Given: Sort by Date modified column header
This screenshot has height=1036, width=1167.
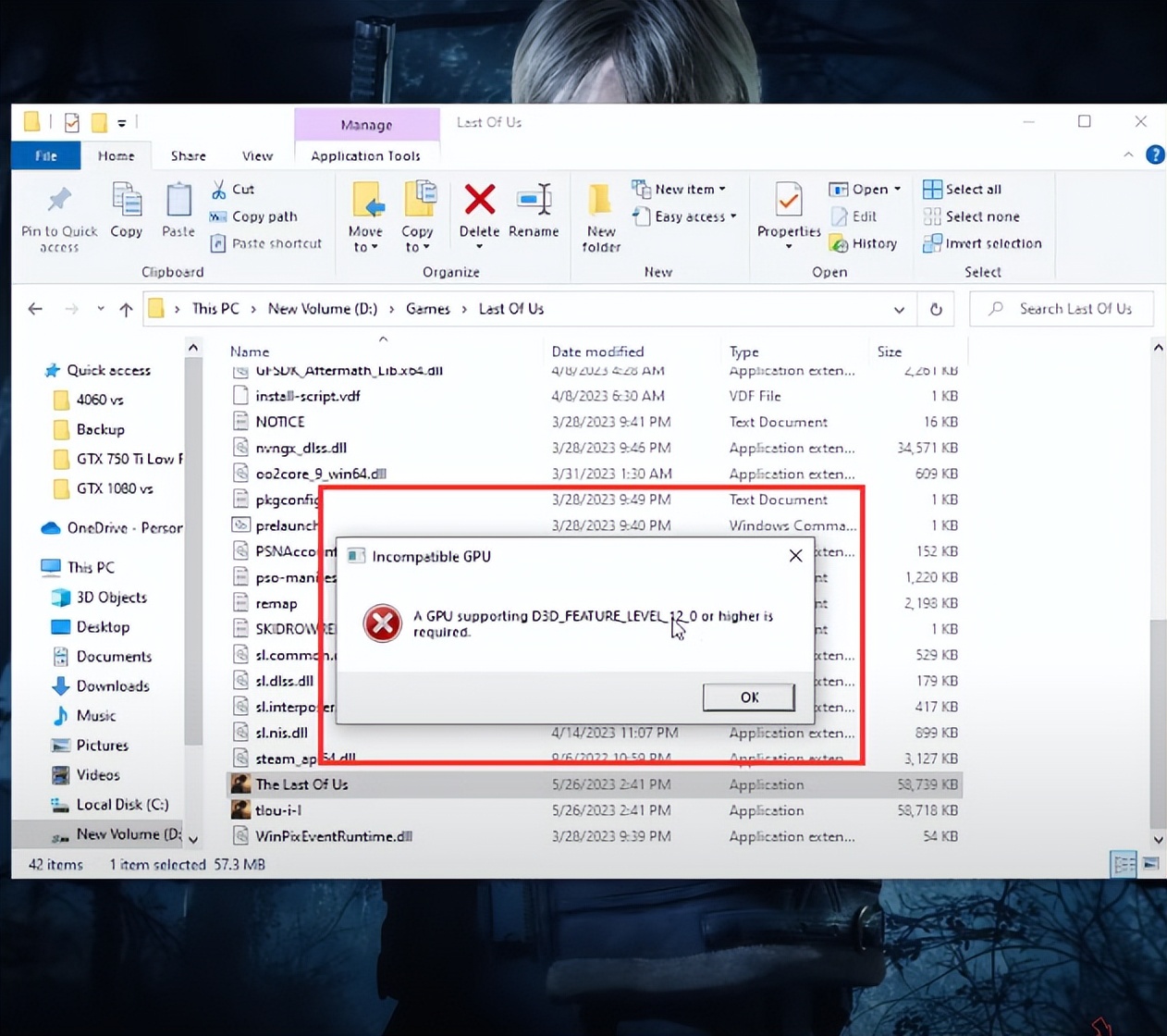Looking at the screenshot, I should coord(597,351).
